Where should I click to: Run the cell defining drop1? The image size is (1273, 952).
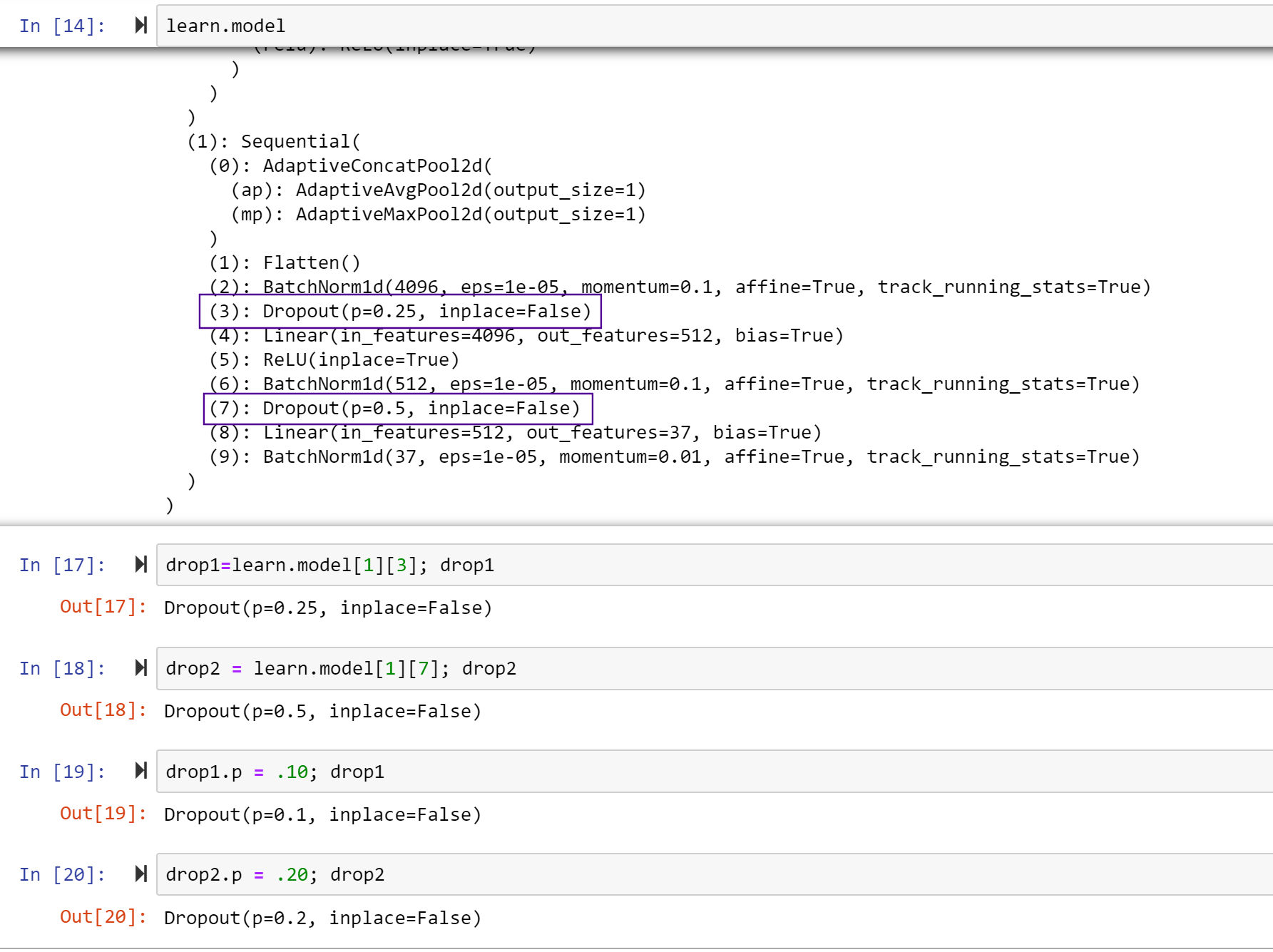(140, 565)
